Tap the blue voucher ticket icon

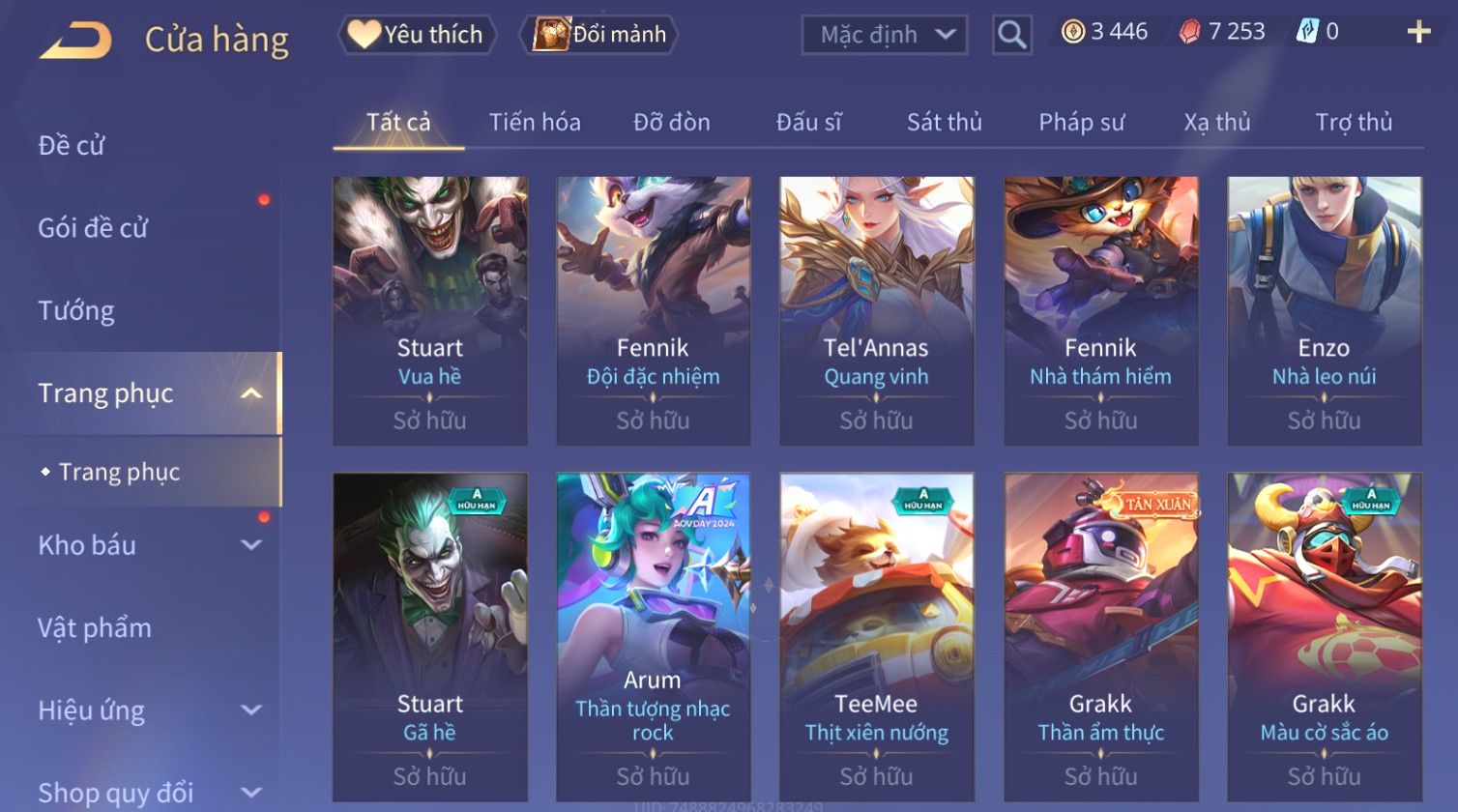(x=1306, y=32)
